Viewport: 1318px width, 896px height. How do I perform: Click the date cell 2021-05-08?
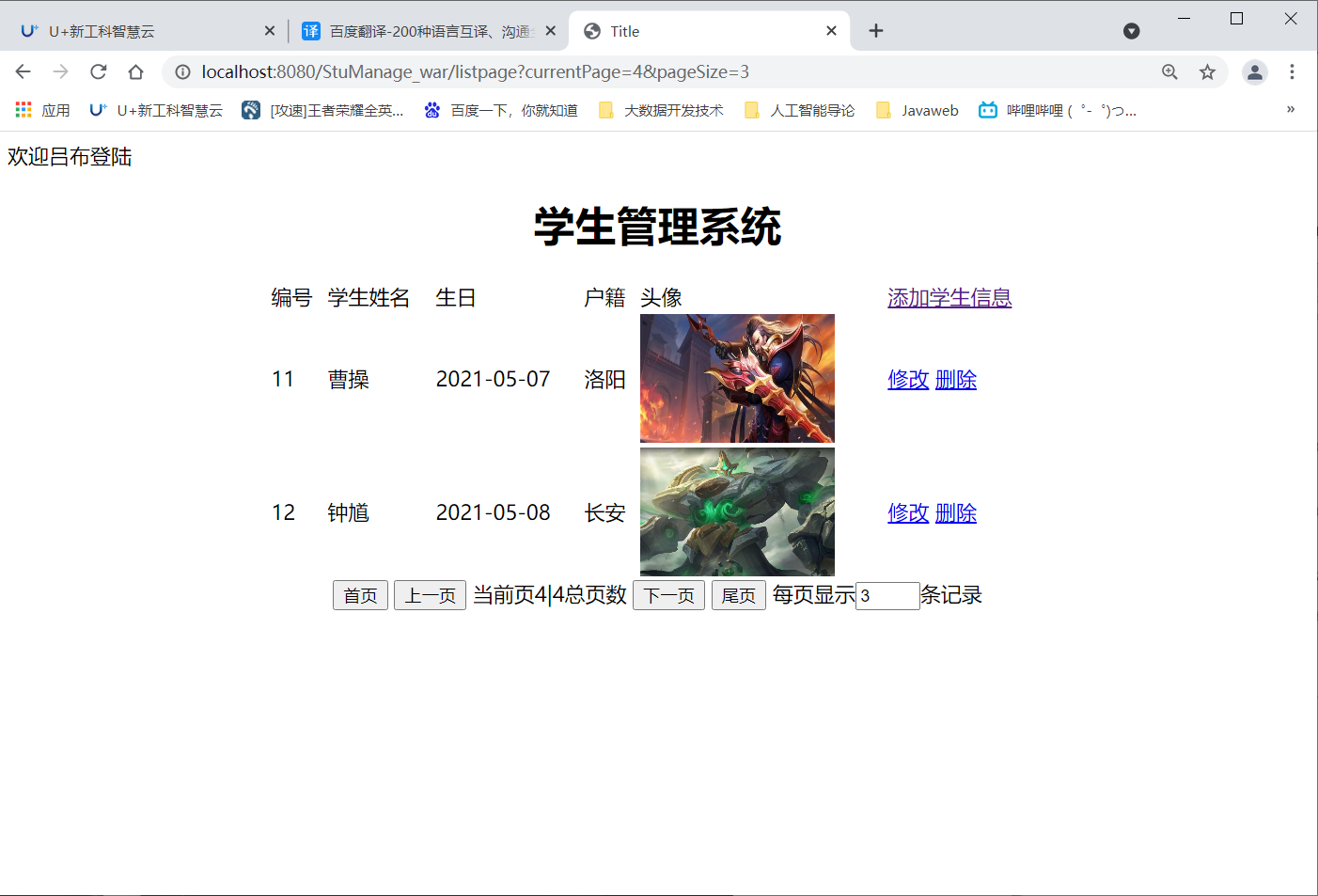[x=494, y=513]
